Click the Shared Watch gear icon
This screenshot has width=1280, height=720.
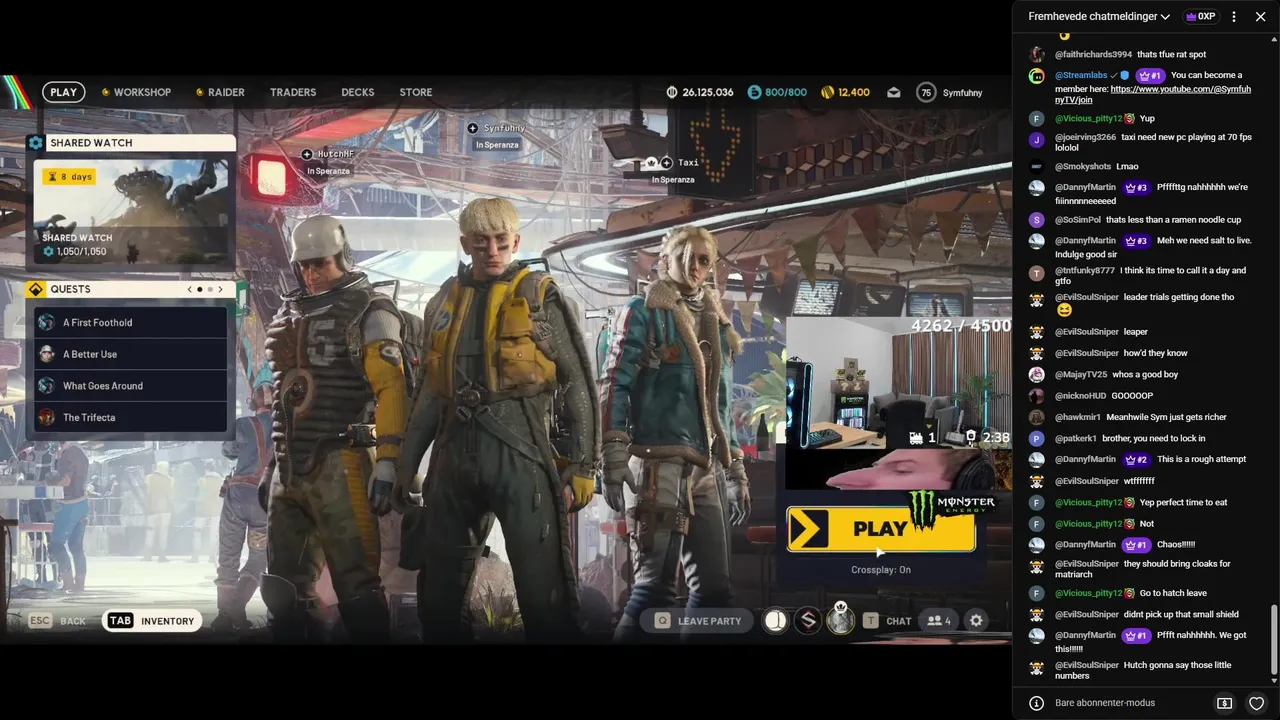point(36,143)
